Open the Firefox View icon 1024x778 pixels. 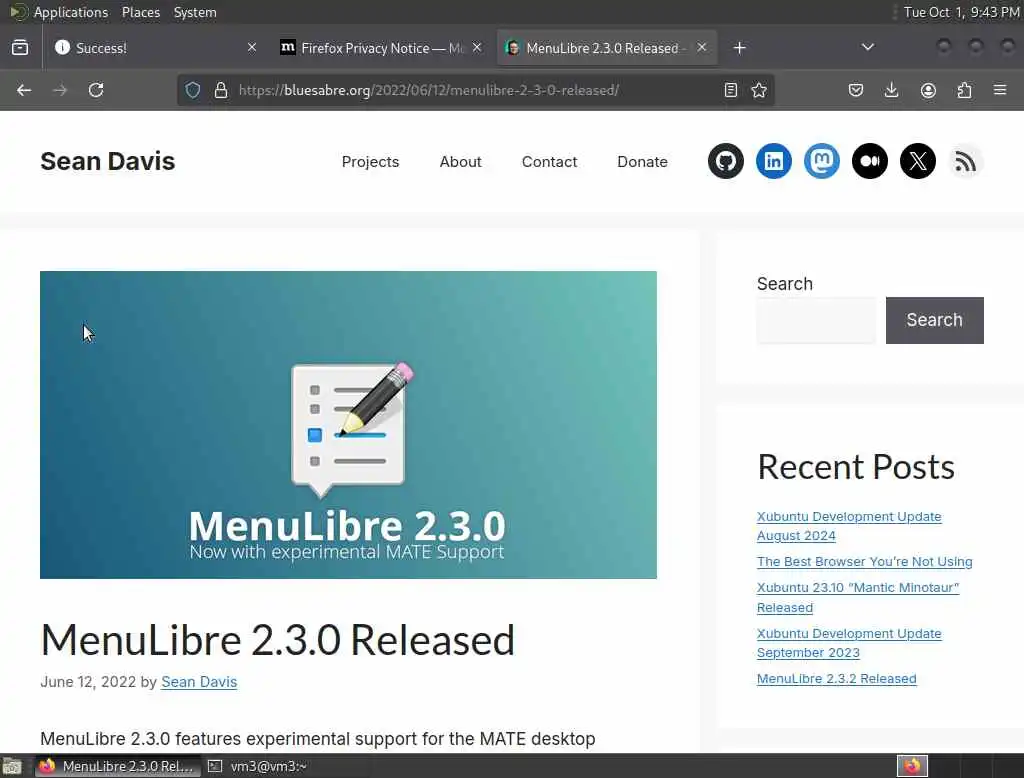[20, 48]
